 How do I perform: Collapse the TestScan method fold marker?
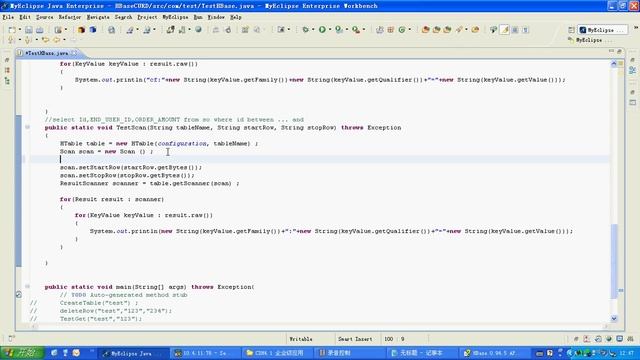[x=27, y=127]
